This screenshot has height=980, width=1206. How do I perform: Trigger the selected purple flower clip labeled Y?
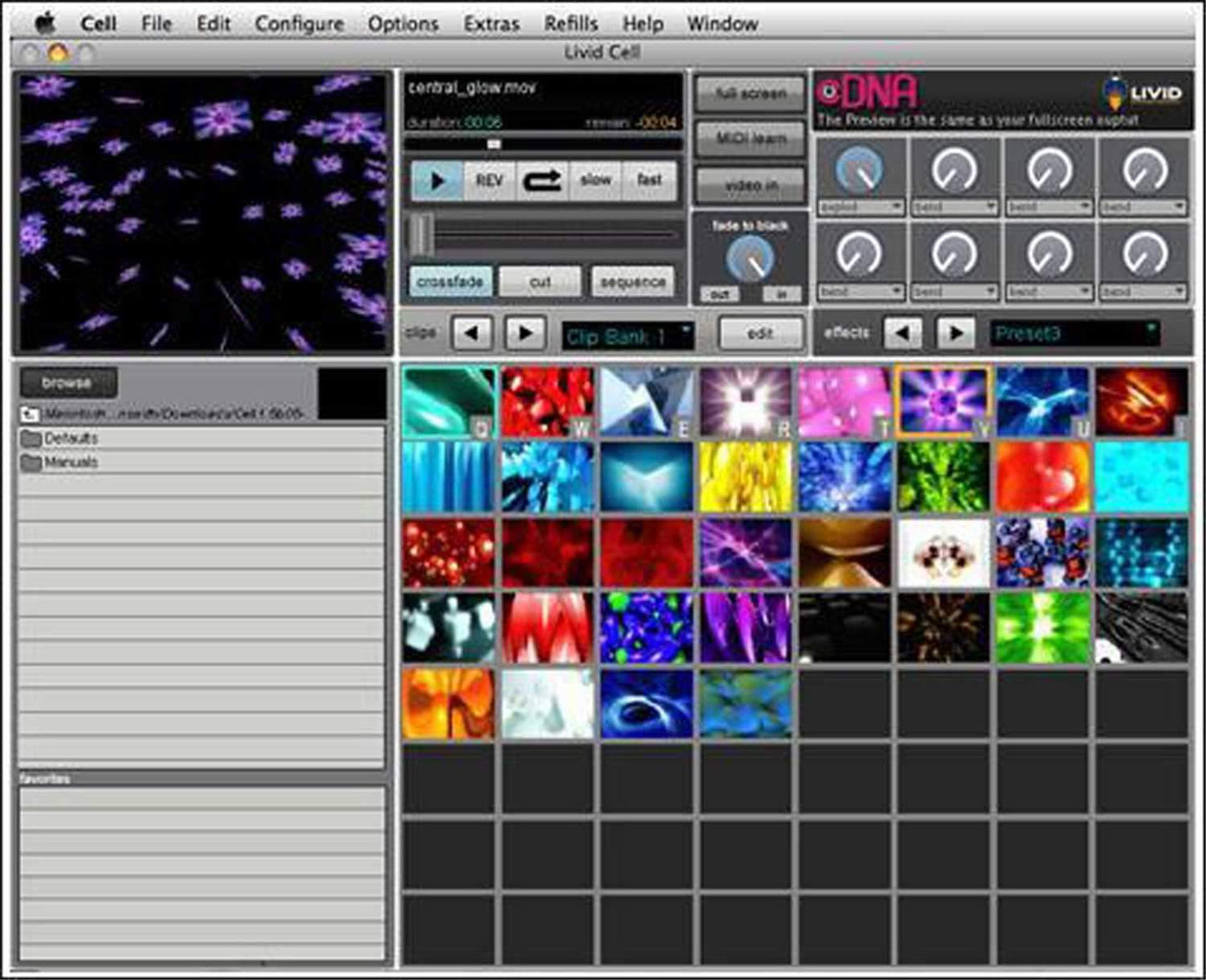pos(943,402)
